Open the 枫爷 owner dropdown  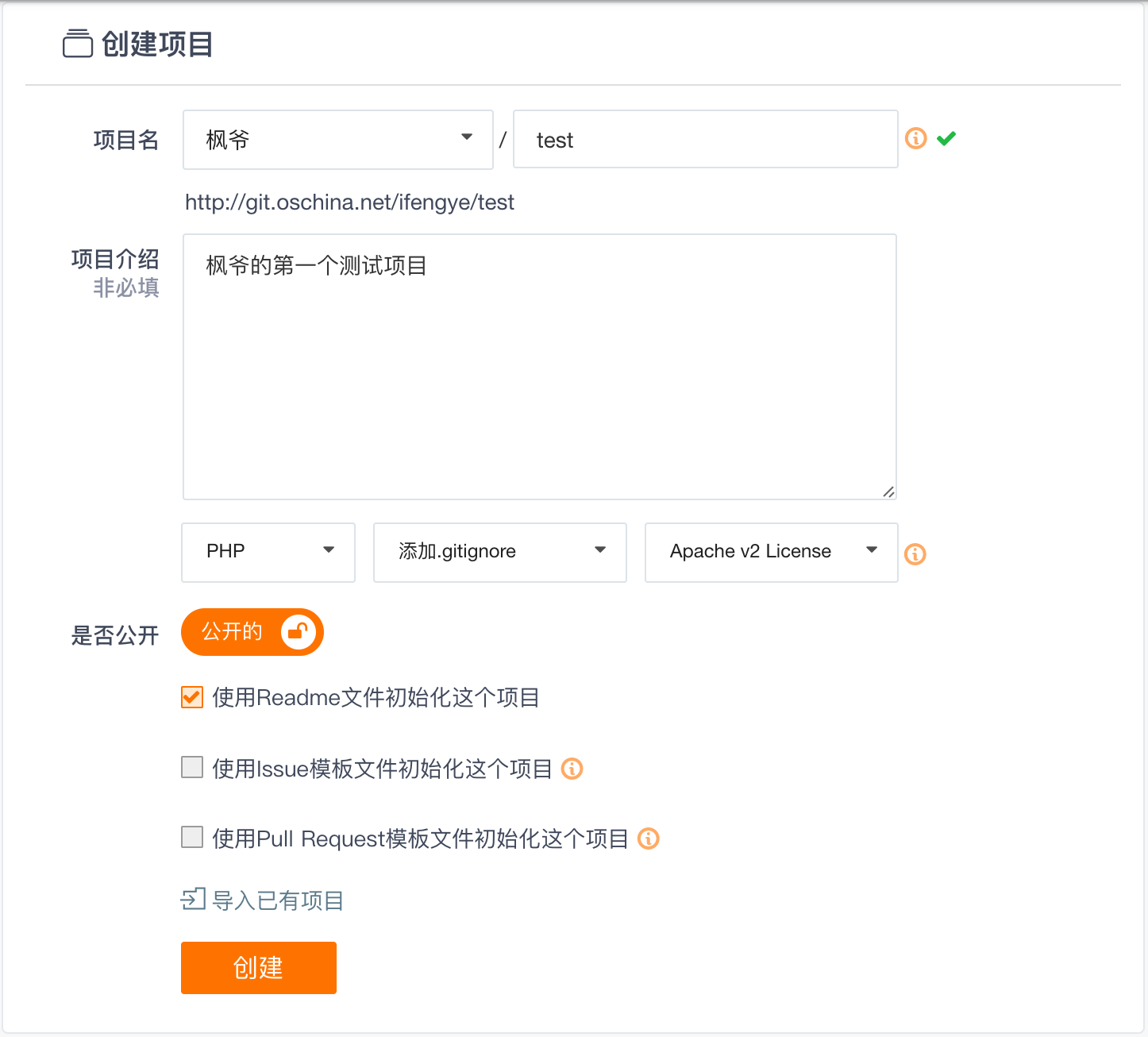pyautogui.click(x=337, y=140)
